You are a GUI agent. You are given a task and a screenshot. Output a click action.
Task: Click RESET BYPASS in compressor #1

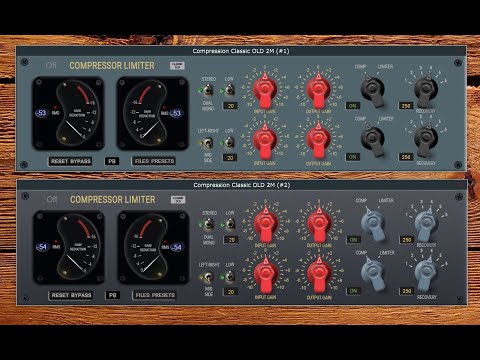pos(71,161)
